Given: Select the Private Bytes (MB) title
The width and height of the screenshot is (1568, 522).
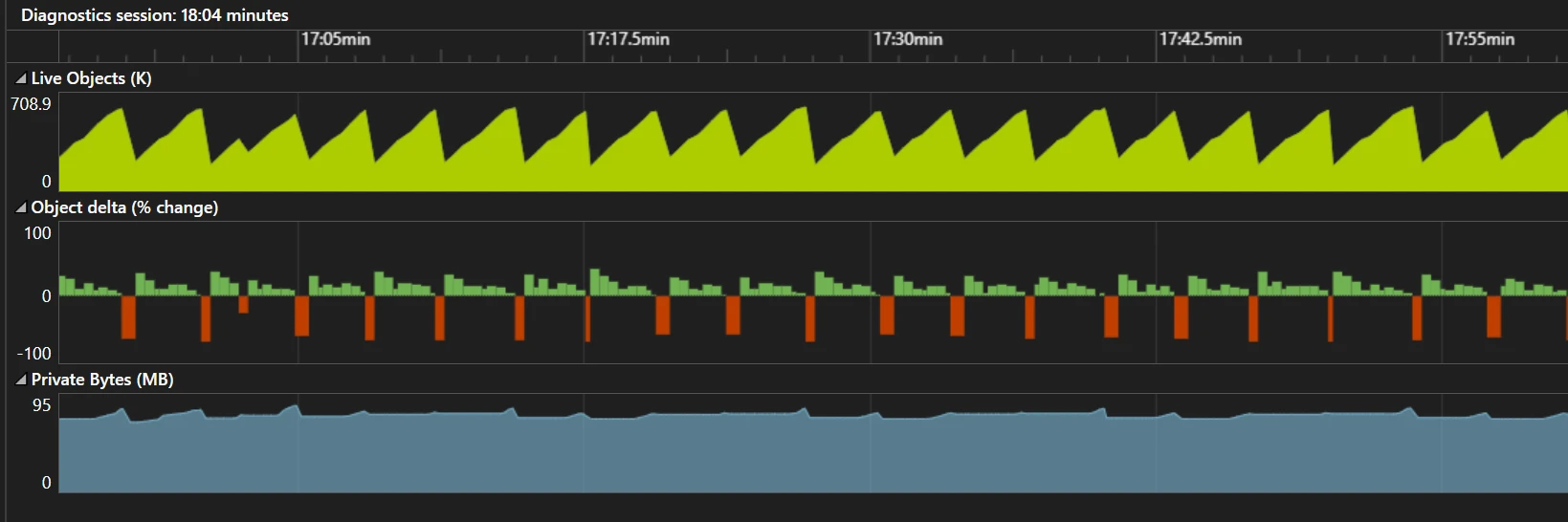Looking at the screenshot, I should pyautogui.click(x=102, y=380).
